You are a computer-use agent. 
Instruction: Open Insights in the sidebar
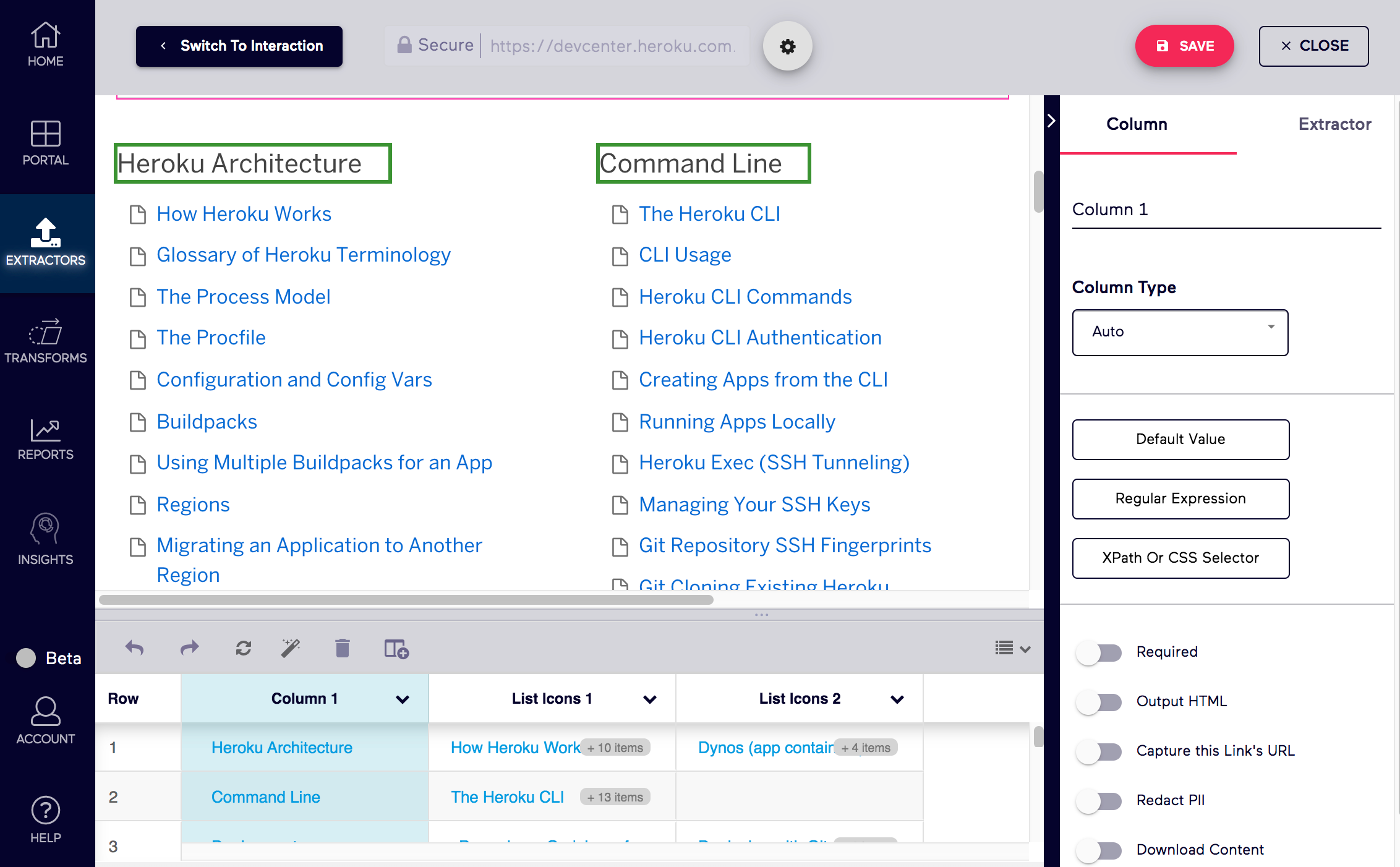(x=46, y=539)
